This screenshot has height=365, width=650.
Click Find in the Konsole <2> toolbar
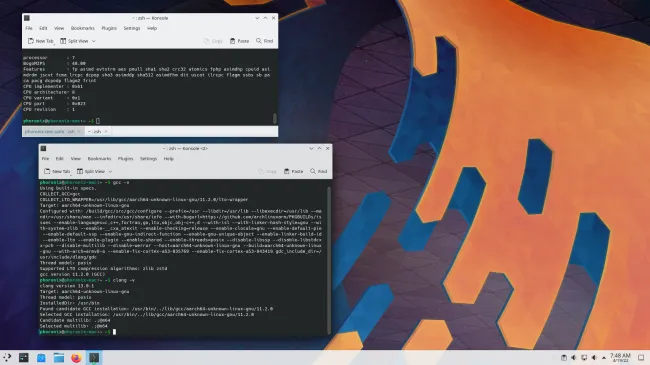click(x=318, y=171)
